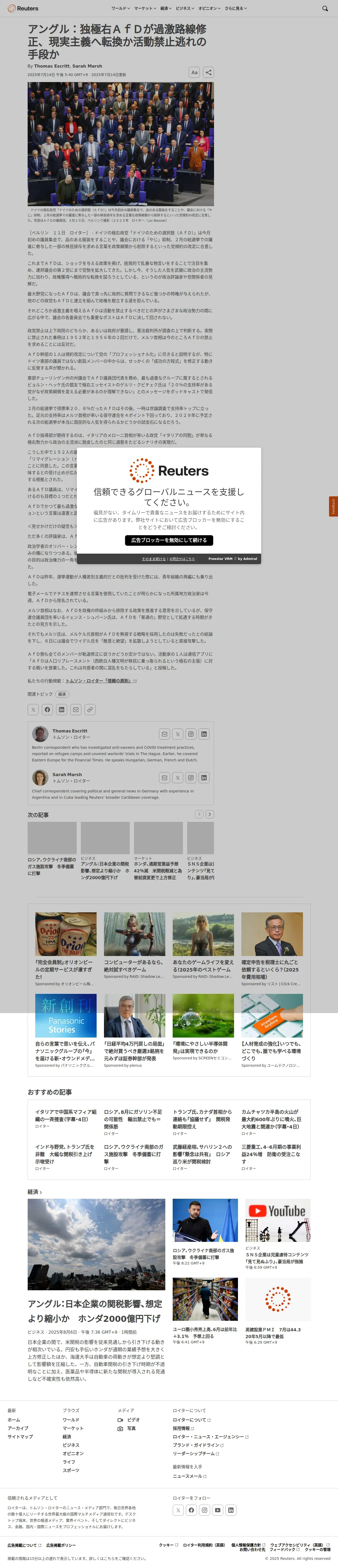Open Sarah Marsh's LinkedIn icon
Image resolution: width=338 pixels, height=1568 pixels.
click(204, 777)
